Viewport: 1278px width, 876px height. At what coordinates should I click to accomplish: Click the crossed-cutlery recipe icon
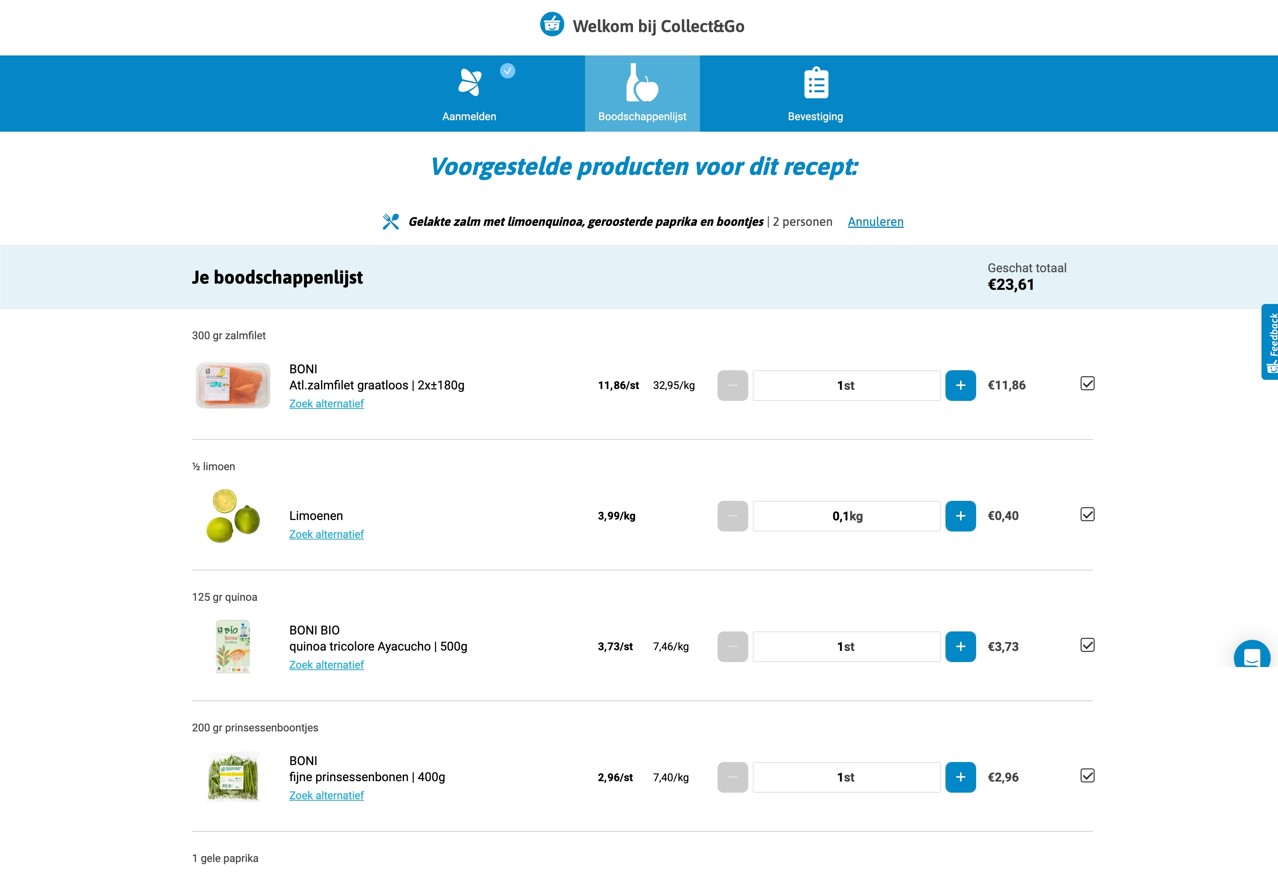tap(390, 221)
